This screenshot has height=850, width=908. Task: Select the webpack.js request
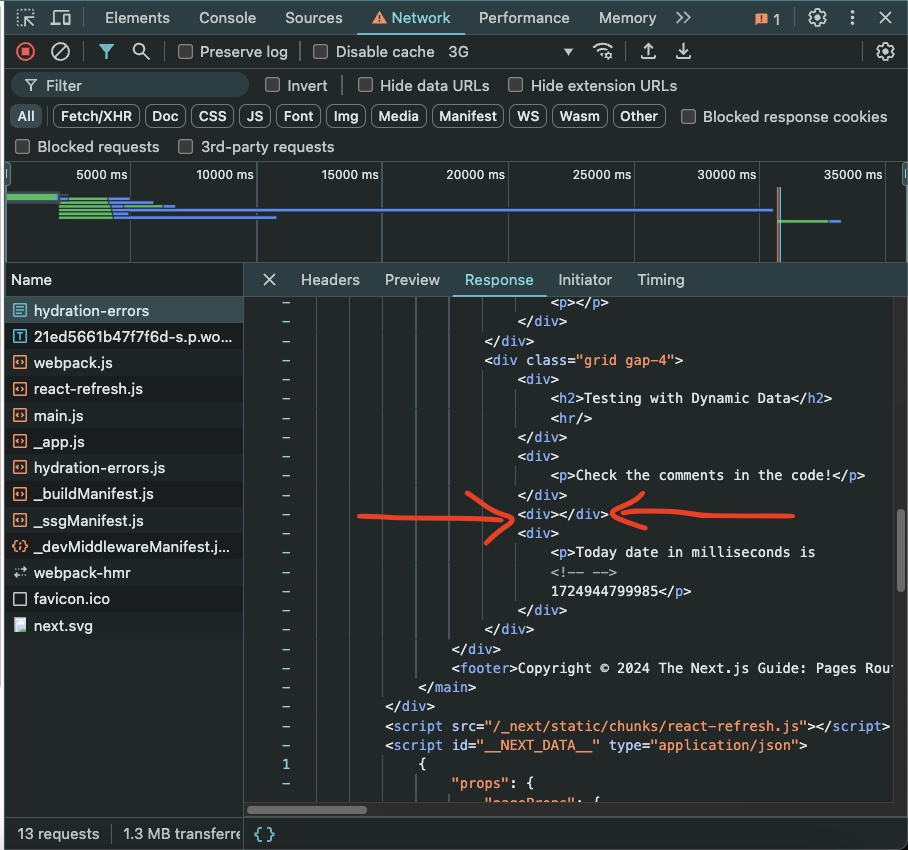pos(73,363)
